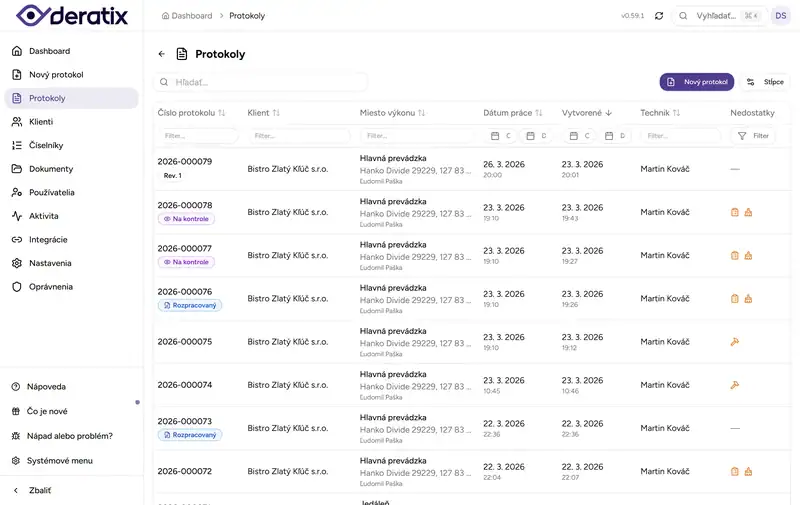Click the refresh icon beside version number
The height and width of the screenshot is (505, 800).
click(x=659, y=16)
